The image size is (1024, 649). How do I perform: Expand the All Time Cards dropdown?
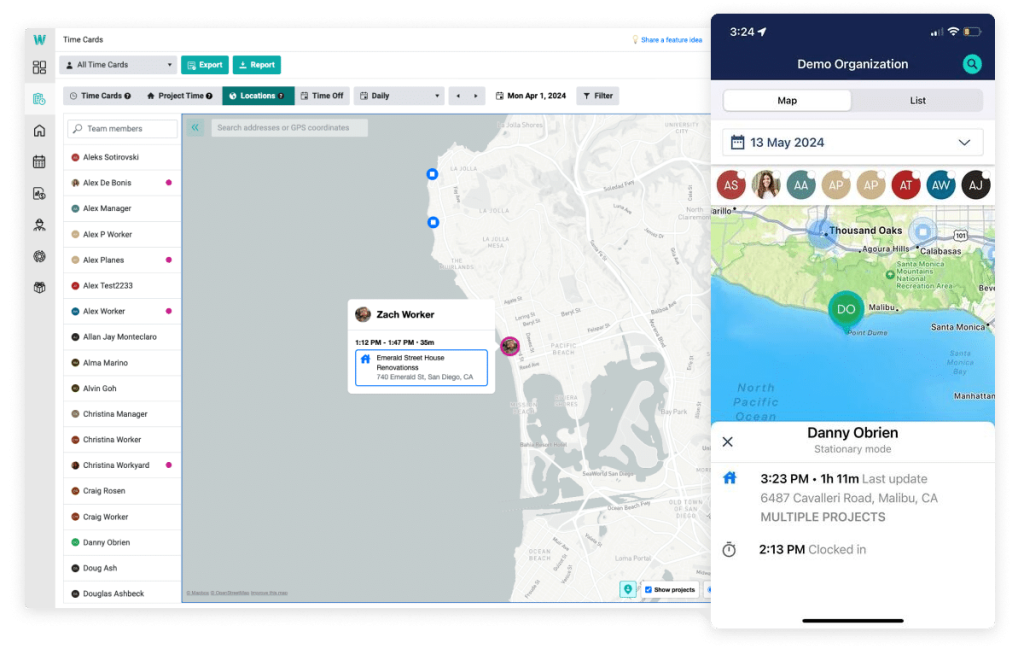(118, 65)
